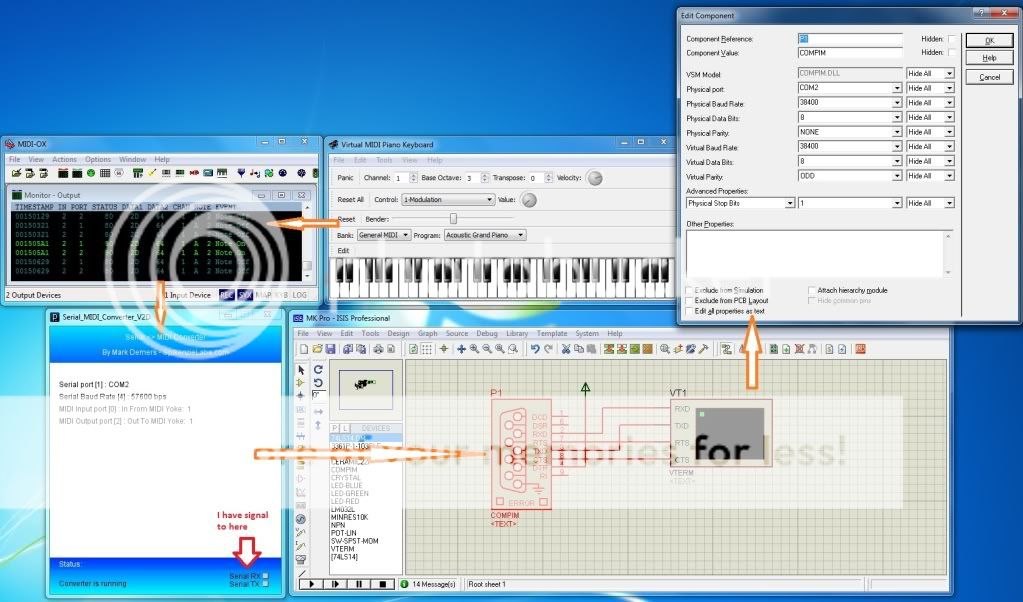Select the Selection Mode arrow tool

pos(300,368)
